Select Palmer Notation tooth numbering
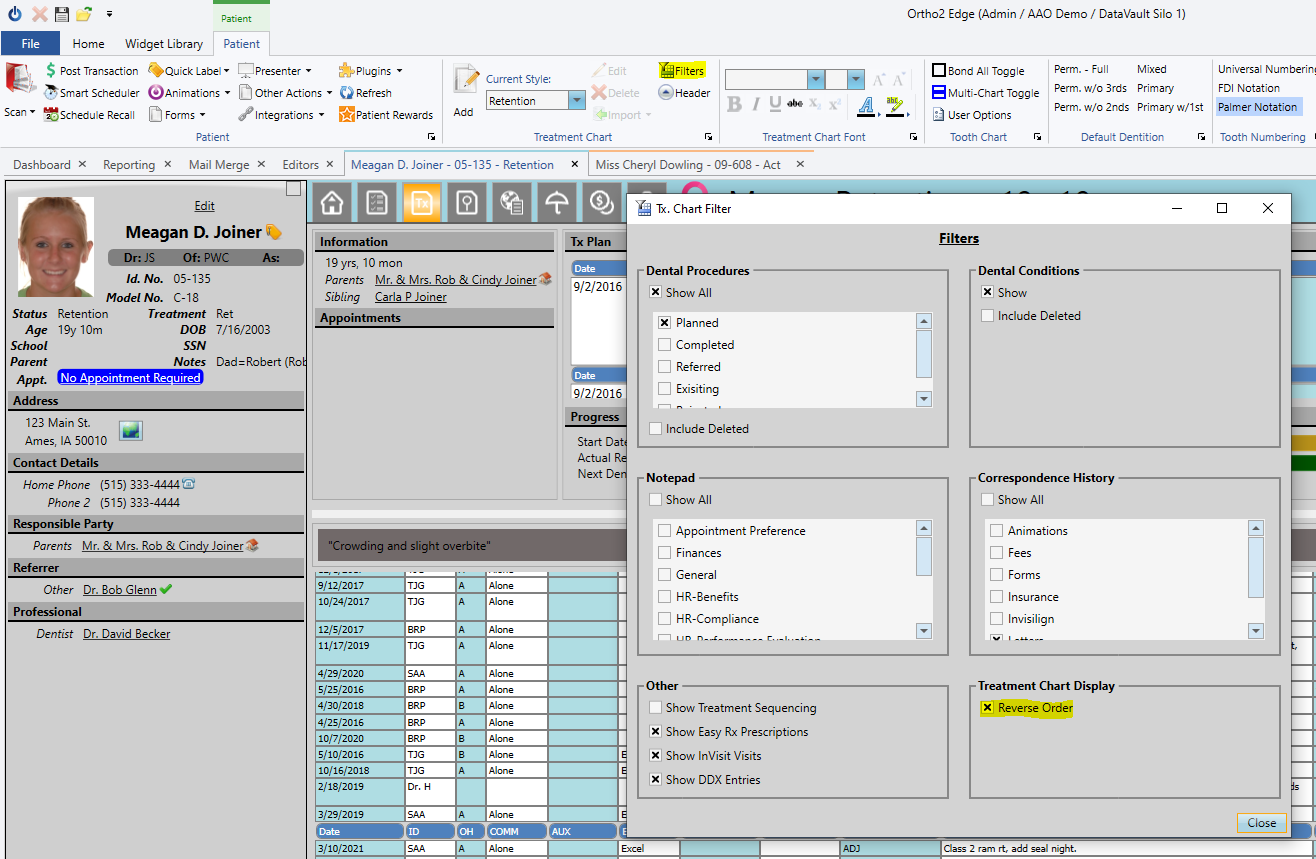 tap(1257, 107)
